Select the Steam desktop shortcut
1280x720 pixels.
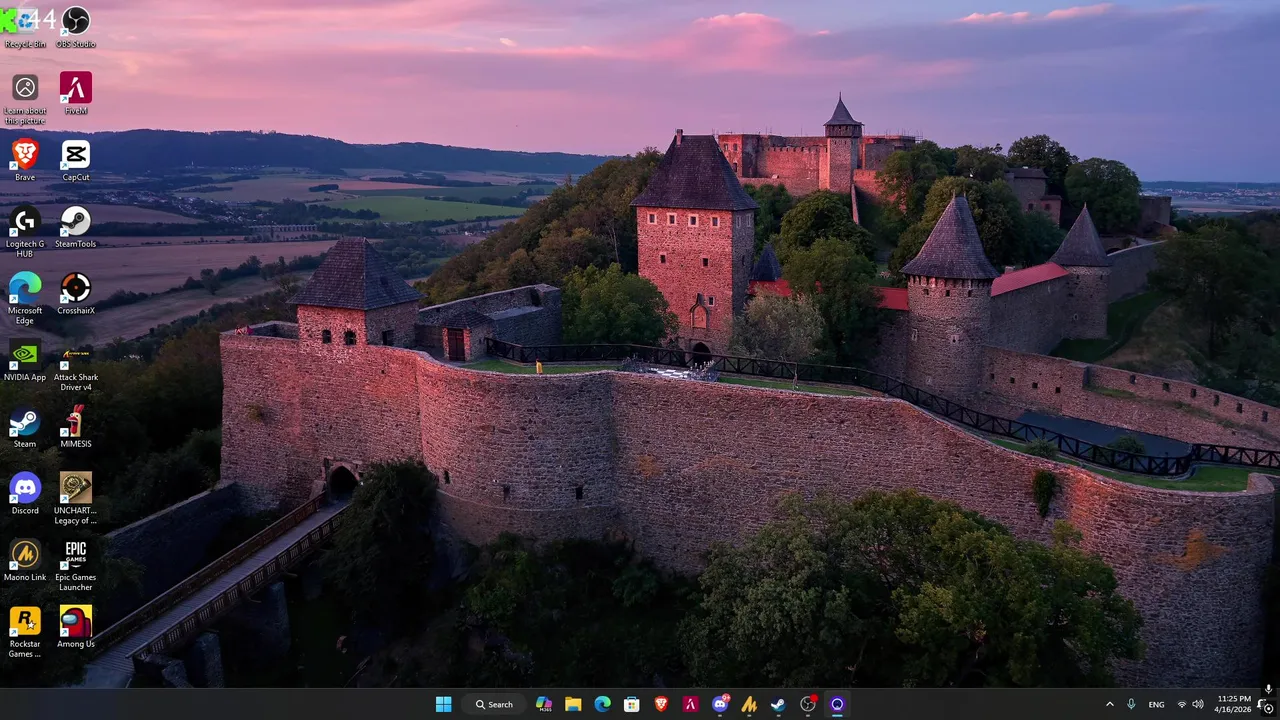[x=25, y=428]
